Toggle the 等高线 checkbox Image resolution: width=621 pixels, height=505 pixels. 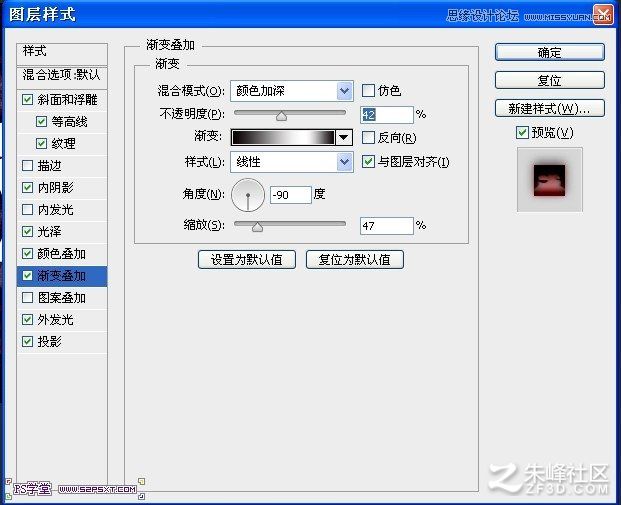tap(41, 121)
